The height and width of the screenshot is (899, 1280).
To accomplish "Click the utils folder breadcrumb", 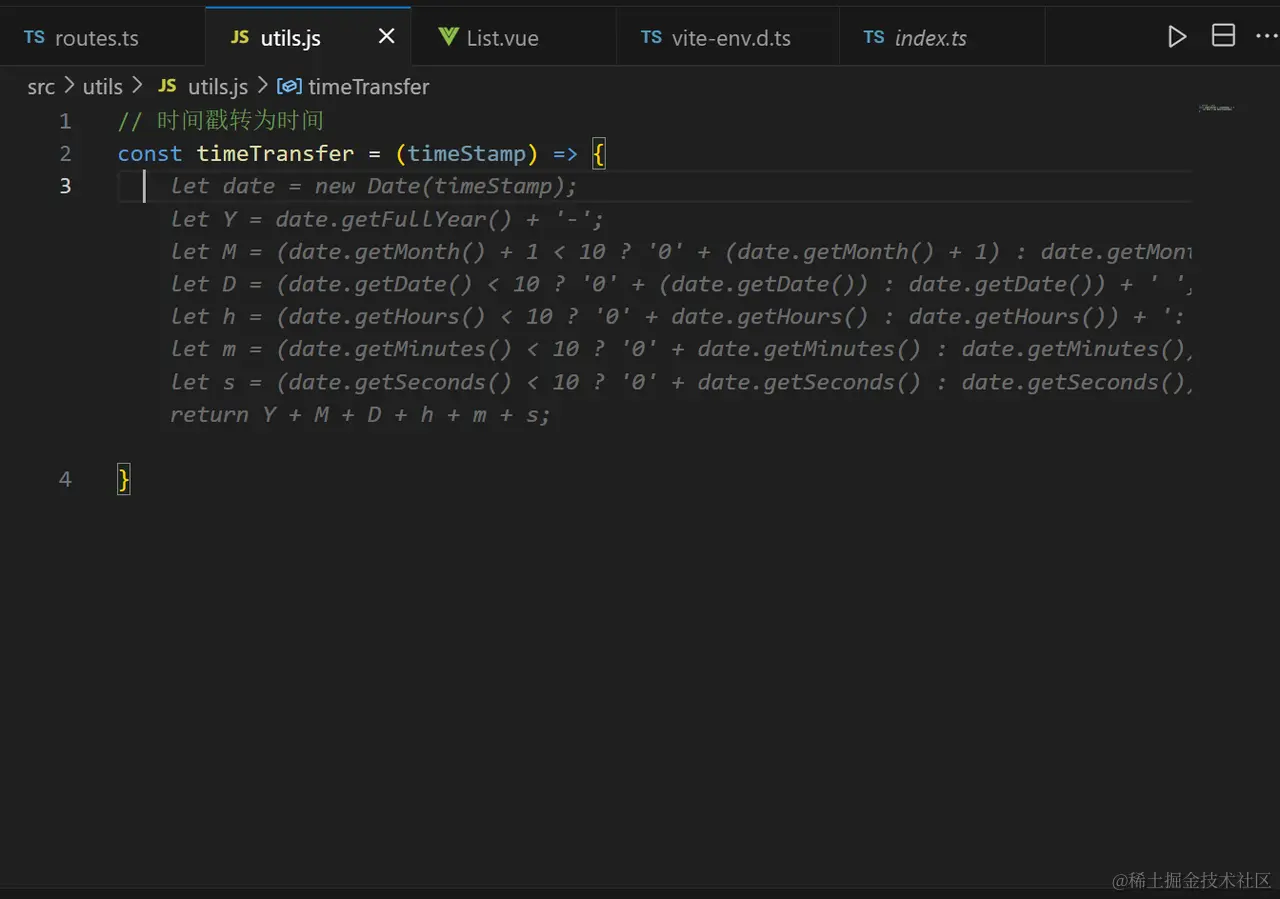I will [102, 87].
